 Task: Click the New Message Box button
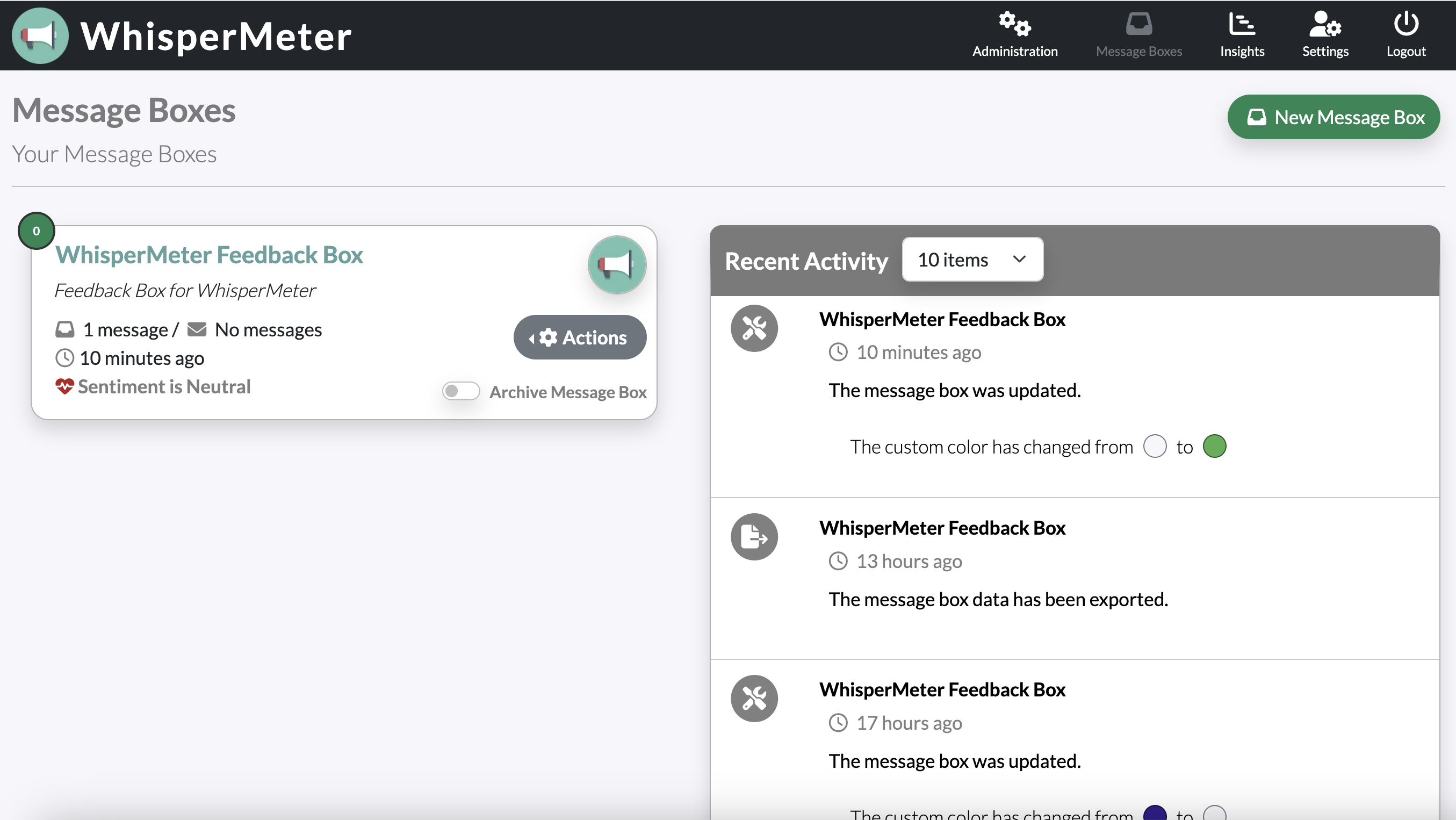pos(1334,117)
